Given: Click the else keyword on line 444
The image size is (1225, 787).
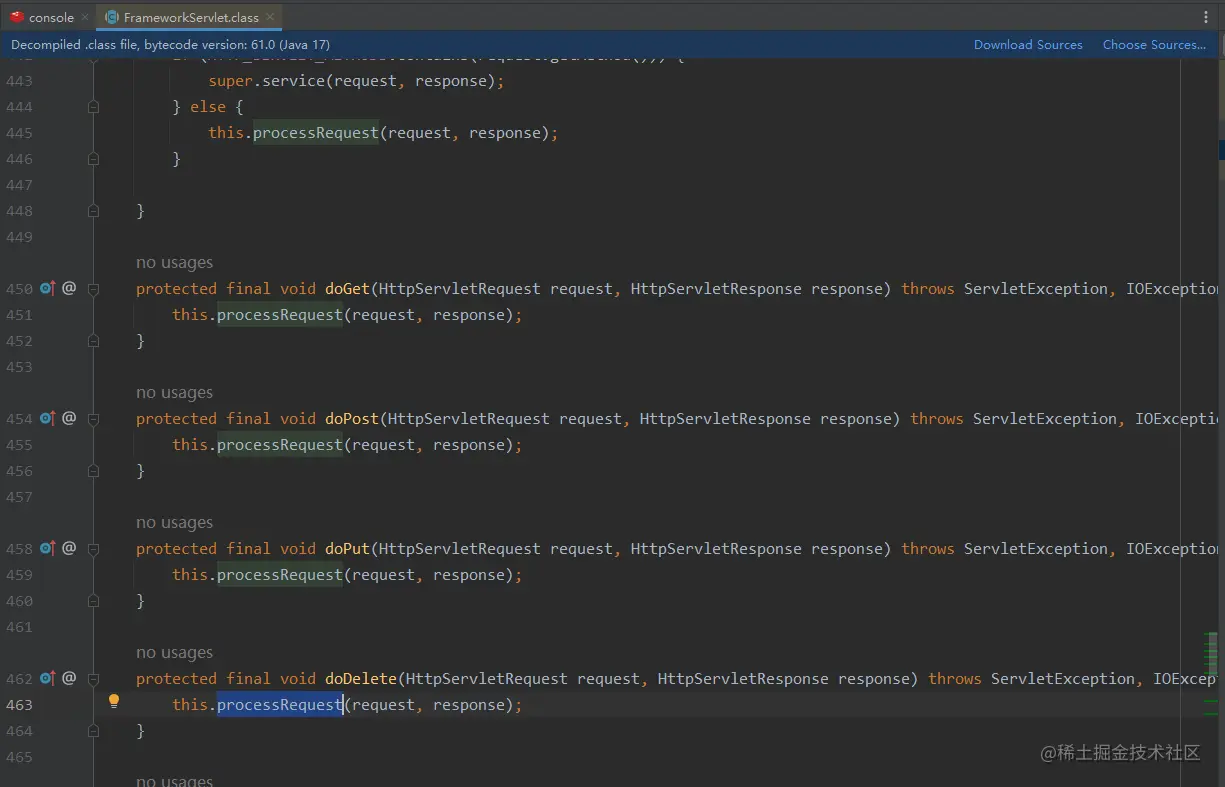Looking at the screenshot, I should point(207,107).
